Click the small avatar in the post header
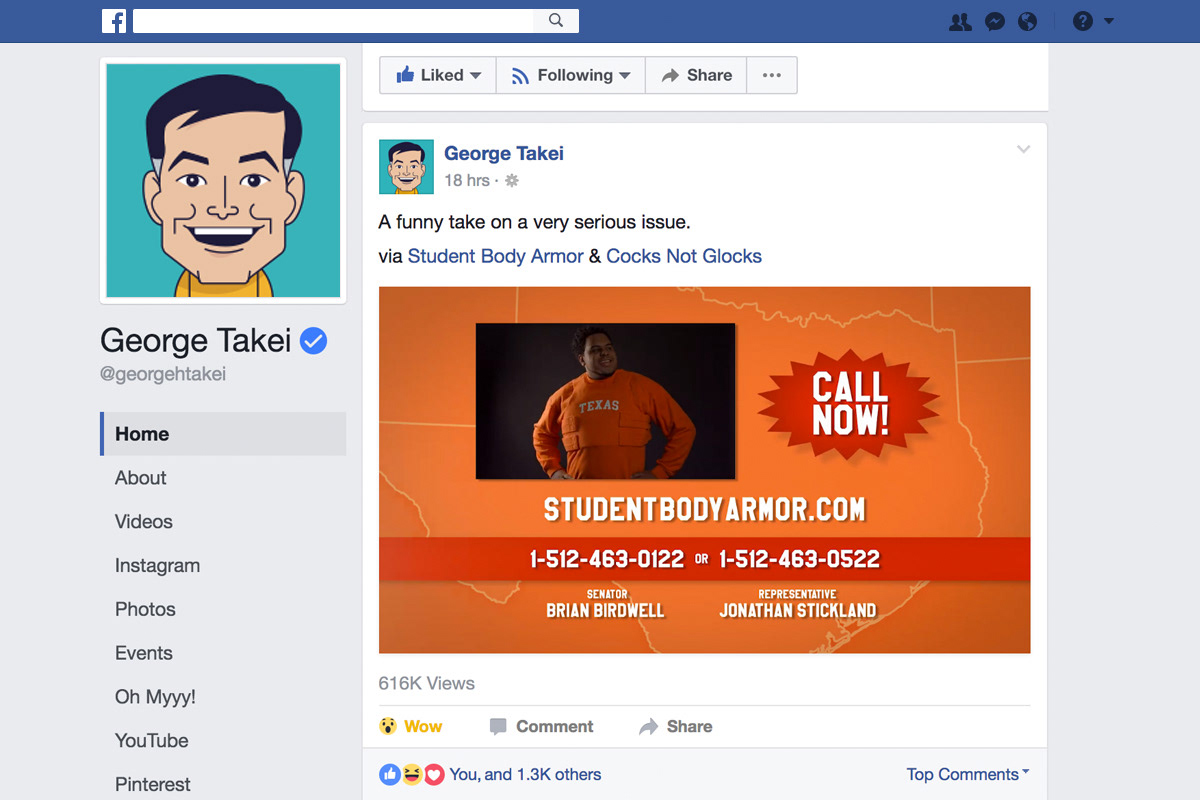1200x800 pixels. (406, 166)
